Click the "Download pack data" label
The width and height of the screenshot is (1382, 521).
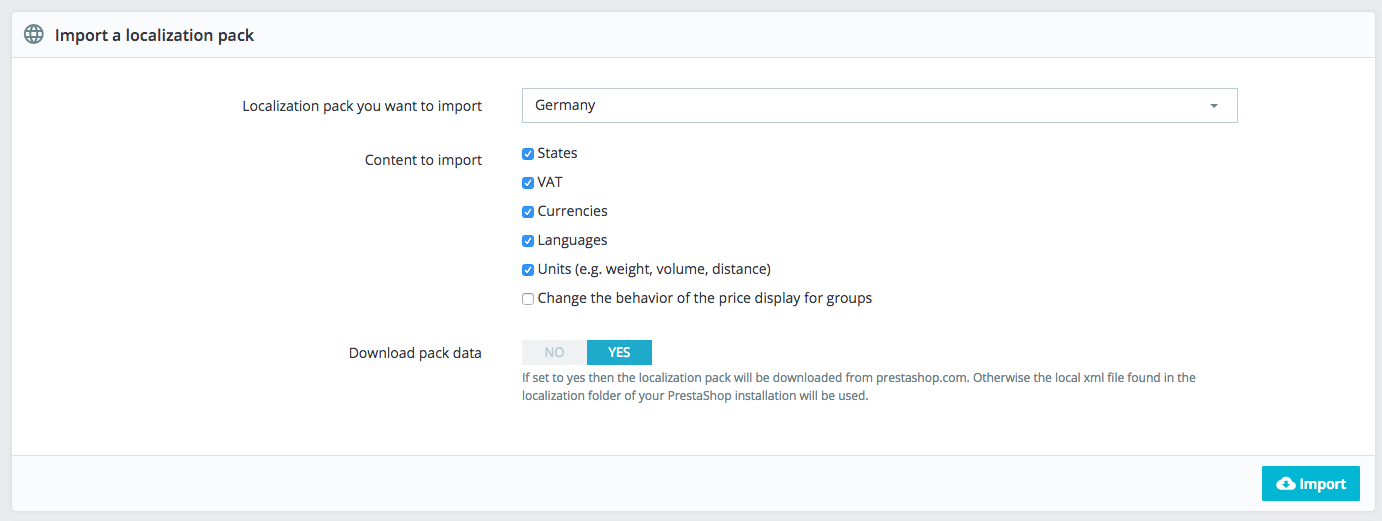pos(415,353)
